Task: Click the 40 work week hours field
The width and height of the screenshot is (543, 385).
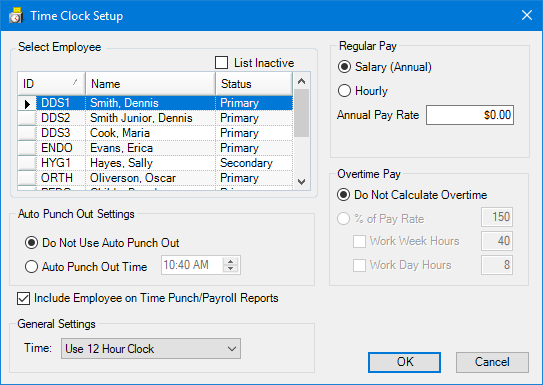Action: (497, 241)
